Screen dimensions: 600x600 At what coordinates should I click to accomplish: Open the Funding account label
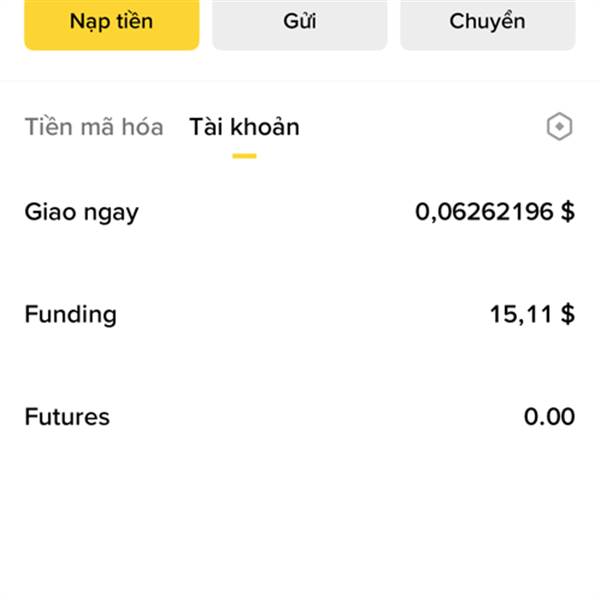[70, 314]
